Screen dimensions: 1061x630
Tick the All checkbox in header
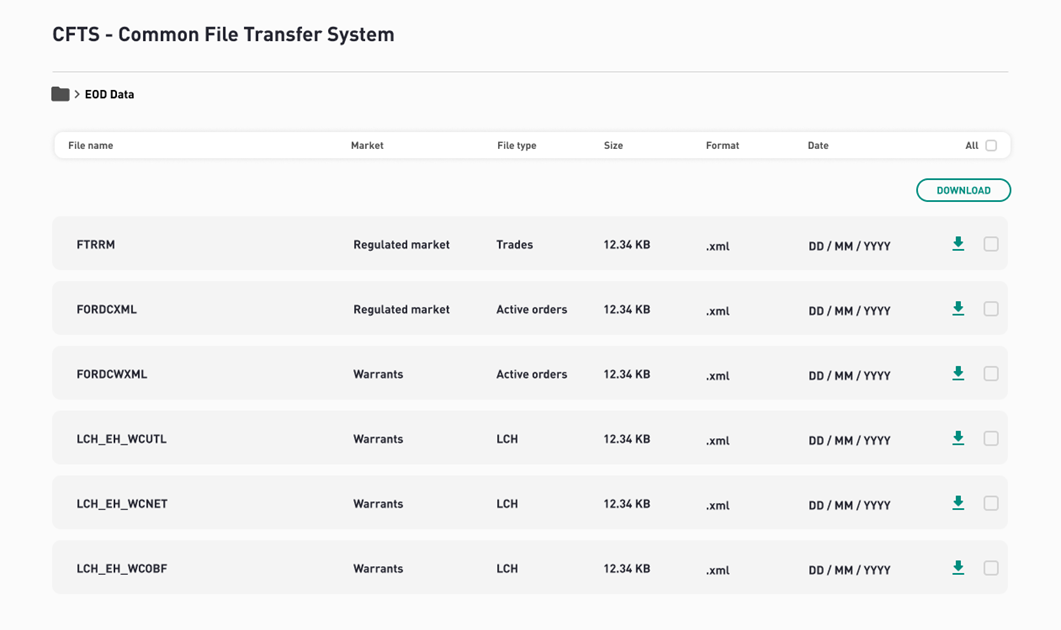(x=991, y=145)
